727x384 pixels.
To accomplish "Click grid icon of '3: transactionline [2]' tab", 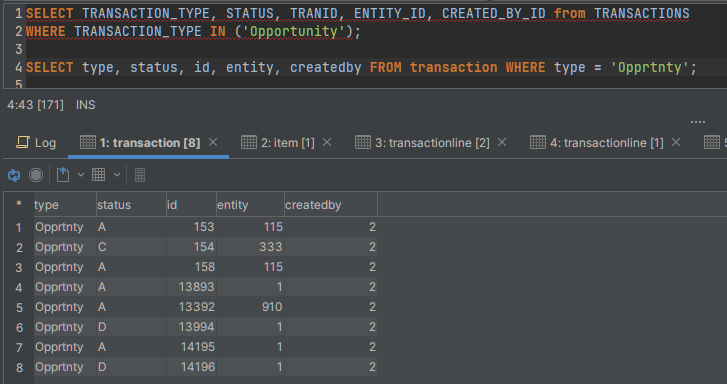I will [x=363, y=142].
